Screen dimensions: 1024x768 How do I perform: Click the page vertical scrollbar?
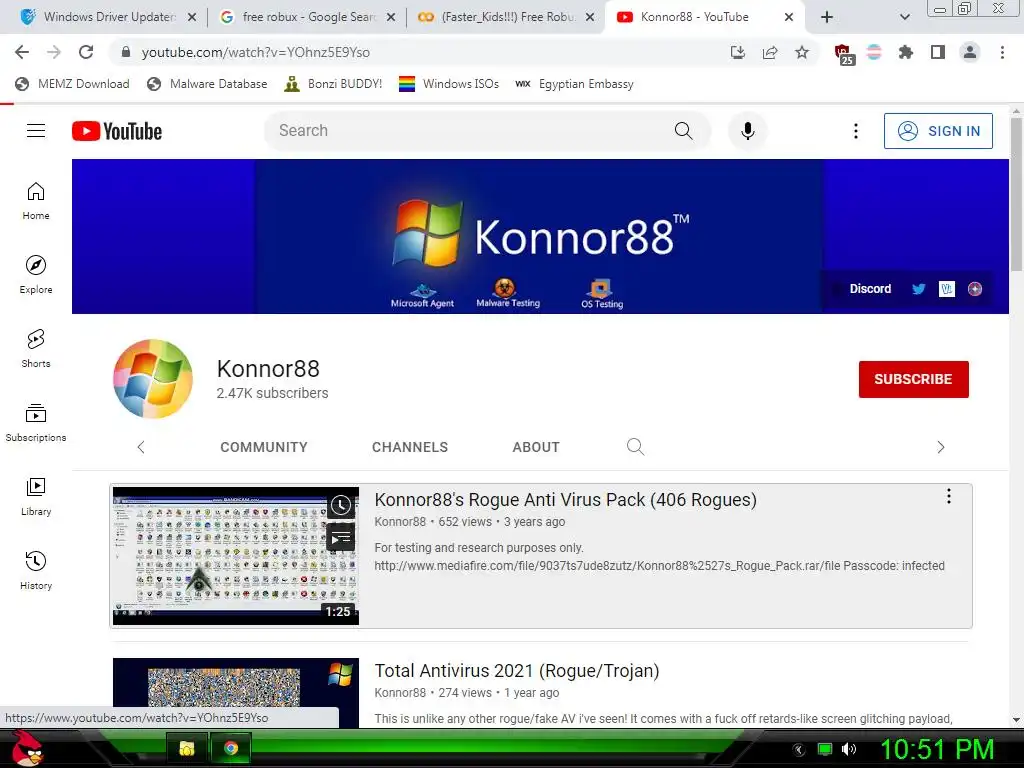[1016, 195]
